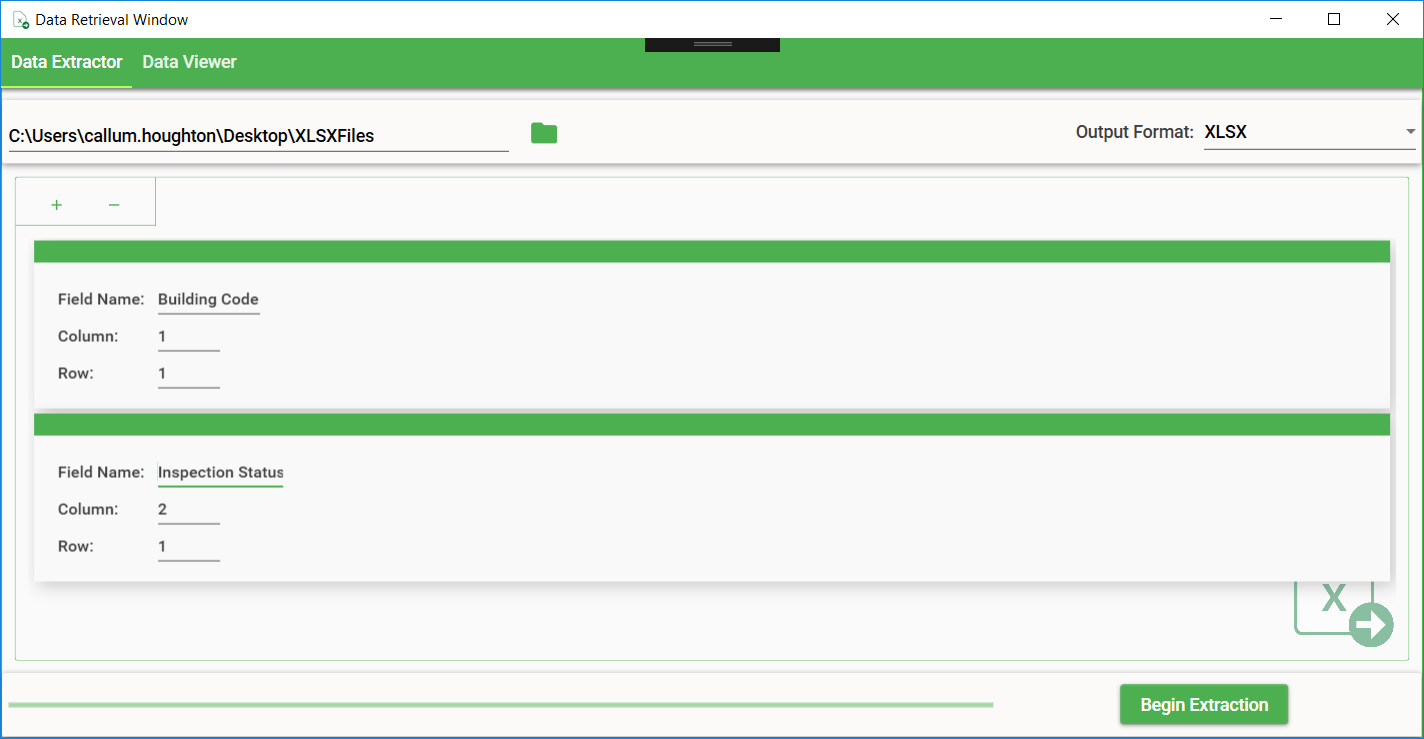Click the extraction progress bar
The width and height of the screenshot is (1424, 739).
[x=501, y=705]
